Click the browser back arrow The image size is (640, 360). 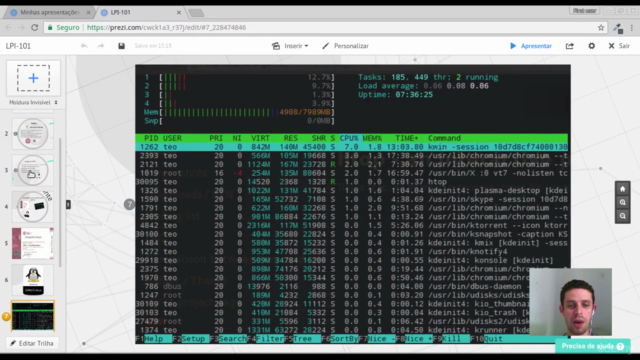[x=9, y=27]
